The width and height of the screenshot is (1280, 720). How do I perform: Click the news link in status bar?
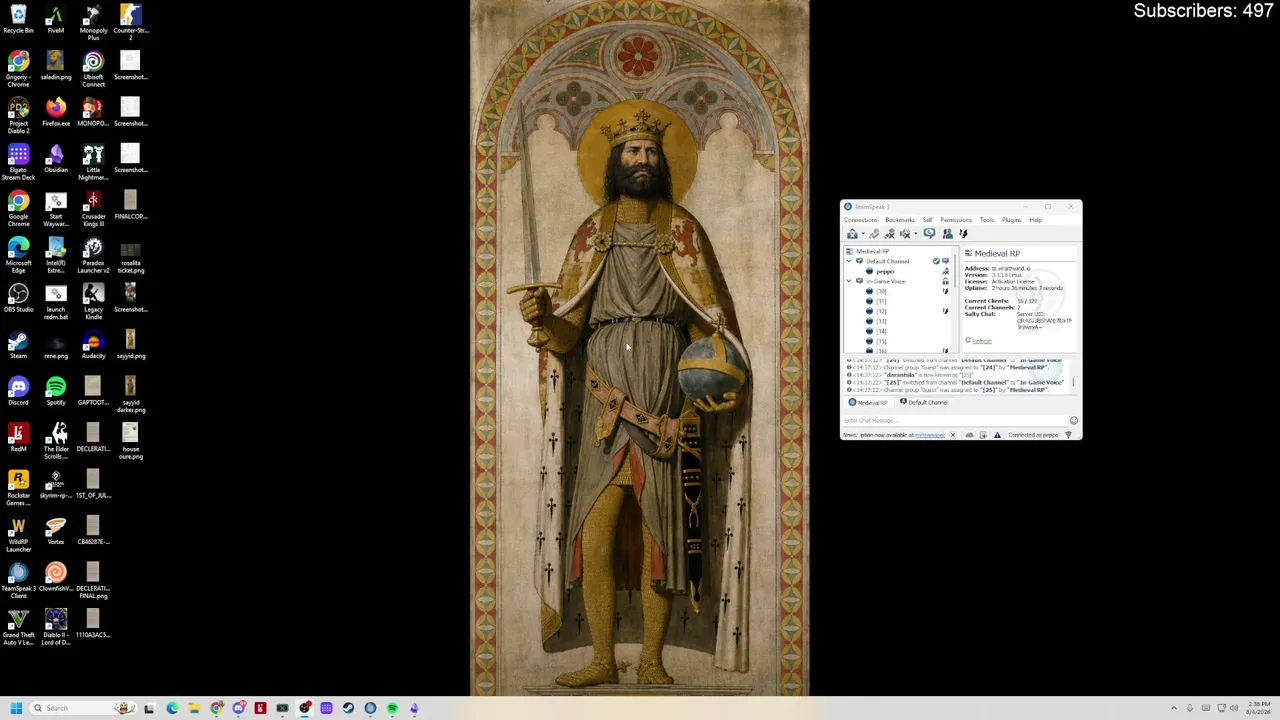929,435
